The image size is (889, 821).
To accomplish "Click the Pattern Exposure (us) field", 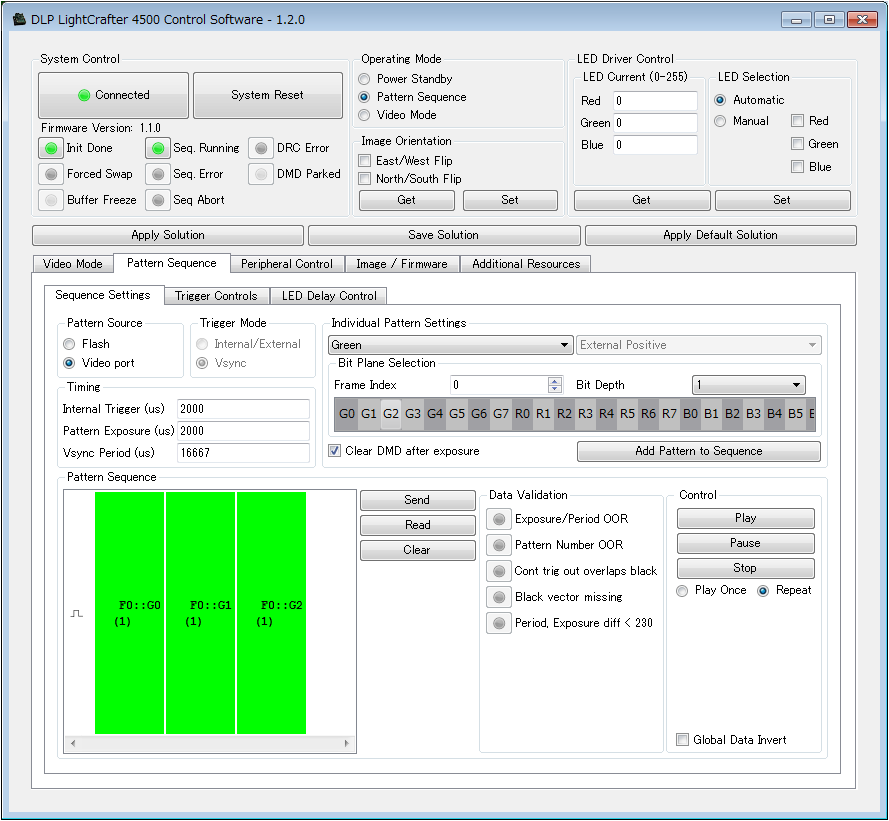I will click(243, 431).
